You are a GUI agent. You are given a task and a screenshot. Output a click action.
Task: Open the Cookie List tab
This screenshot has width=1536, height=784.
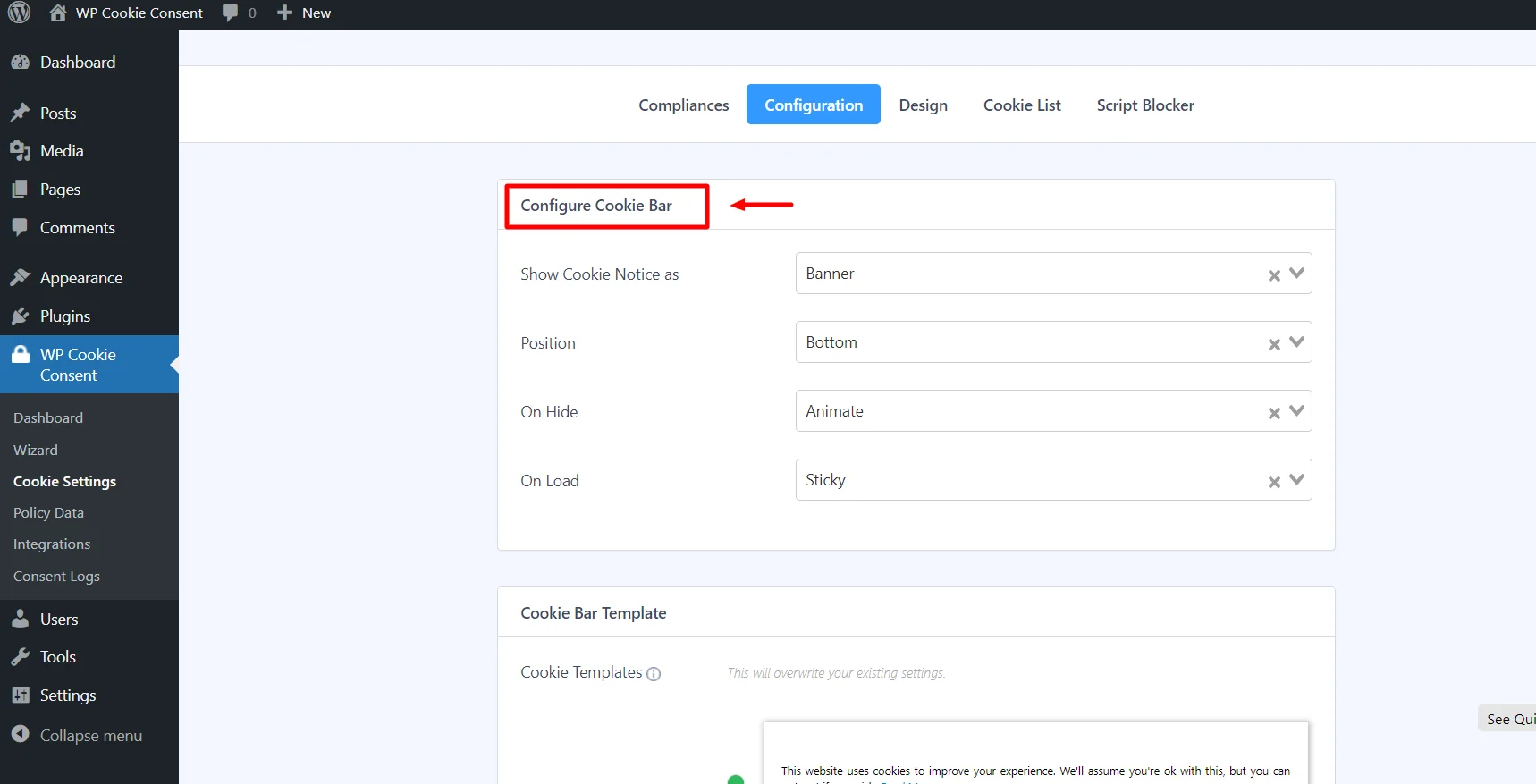pyautogui.click(x=1022, y=105)
